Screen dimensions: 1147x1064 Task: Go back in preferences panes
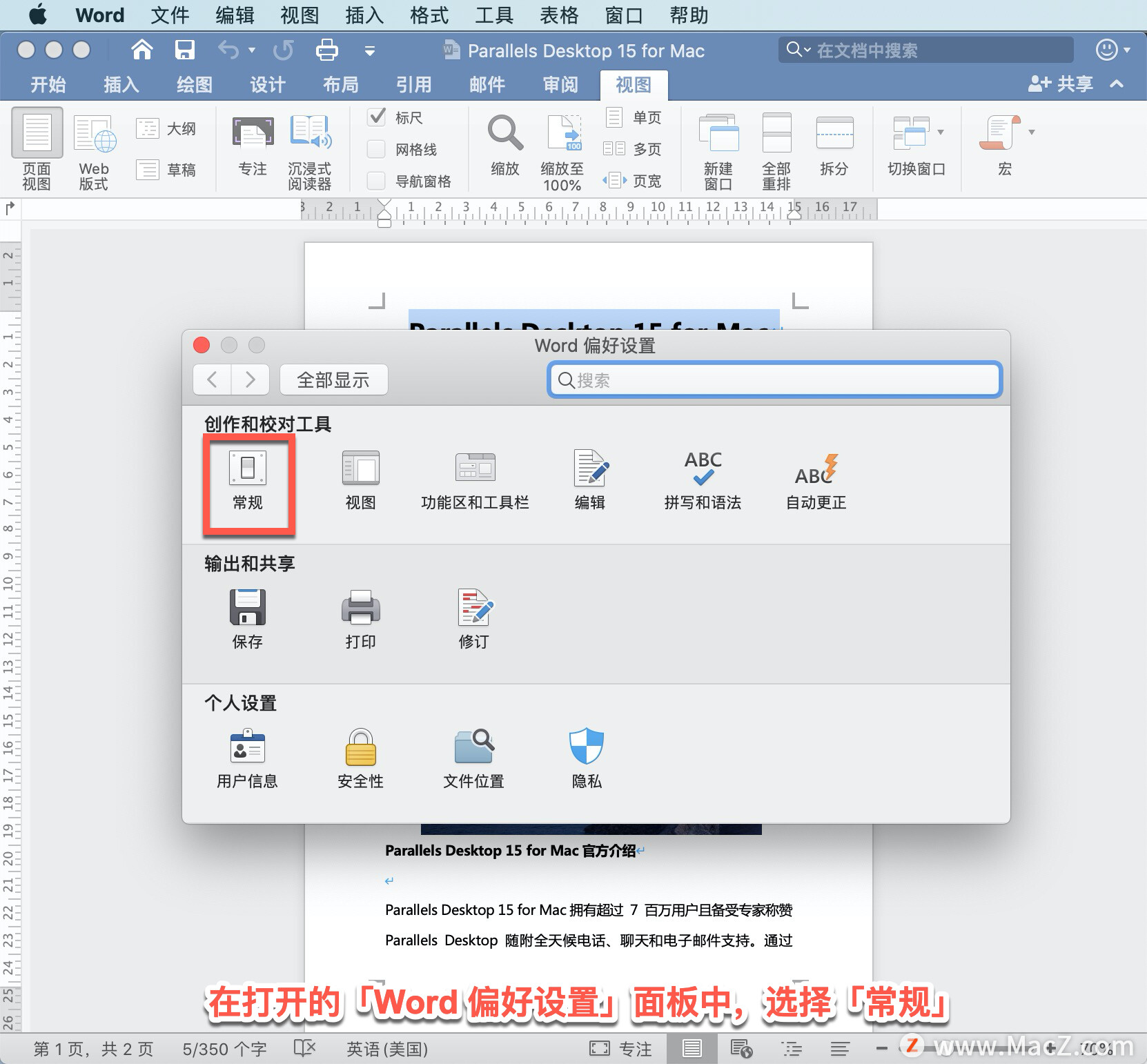(212, 380)
